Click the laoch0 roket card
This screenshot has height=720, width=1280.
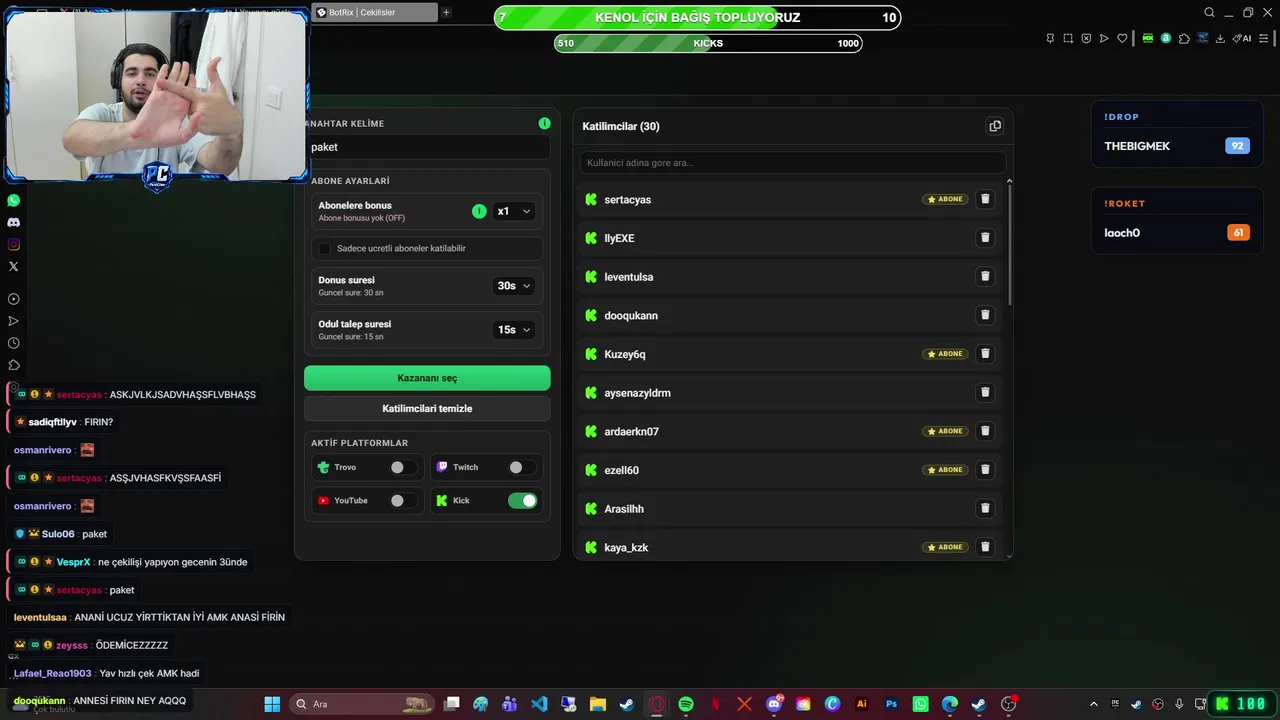(1177, 221)
